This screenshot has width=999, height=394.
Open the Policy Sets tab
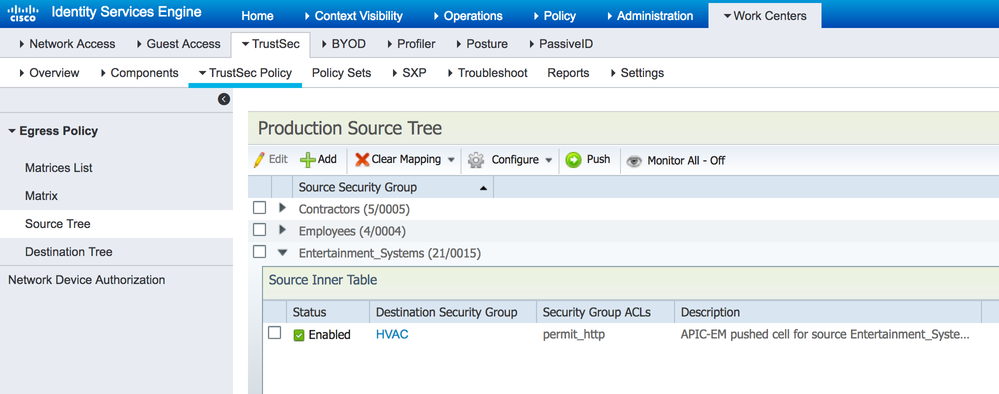tap(341, 73)
